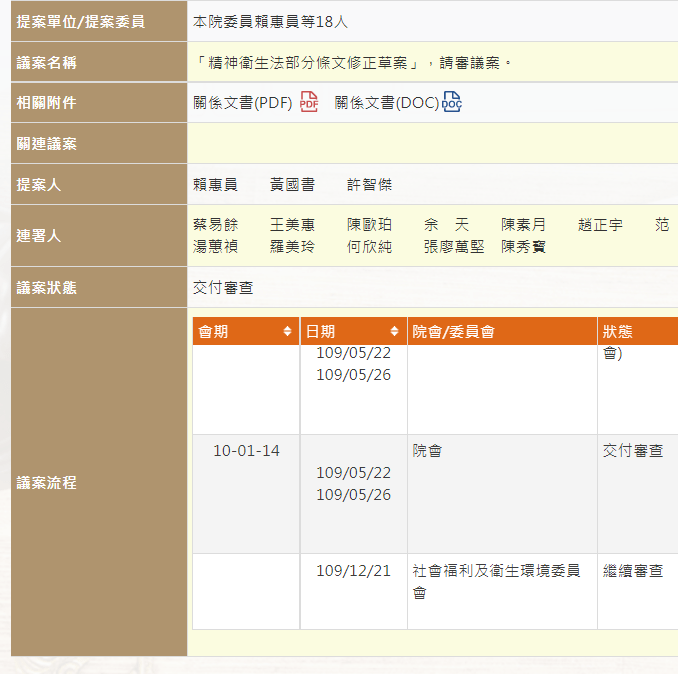Click the 相關附件 row label
The height and width of the screenshot is (674, 678).
coord(47,102)
